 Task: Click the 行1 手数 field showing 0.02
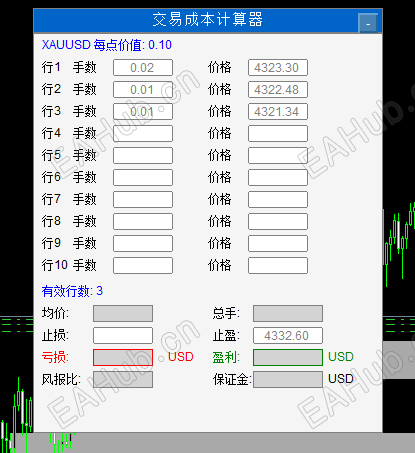pyautogui.click(x=143, y=68)
